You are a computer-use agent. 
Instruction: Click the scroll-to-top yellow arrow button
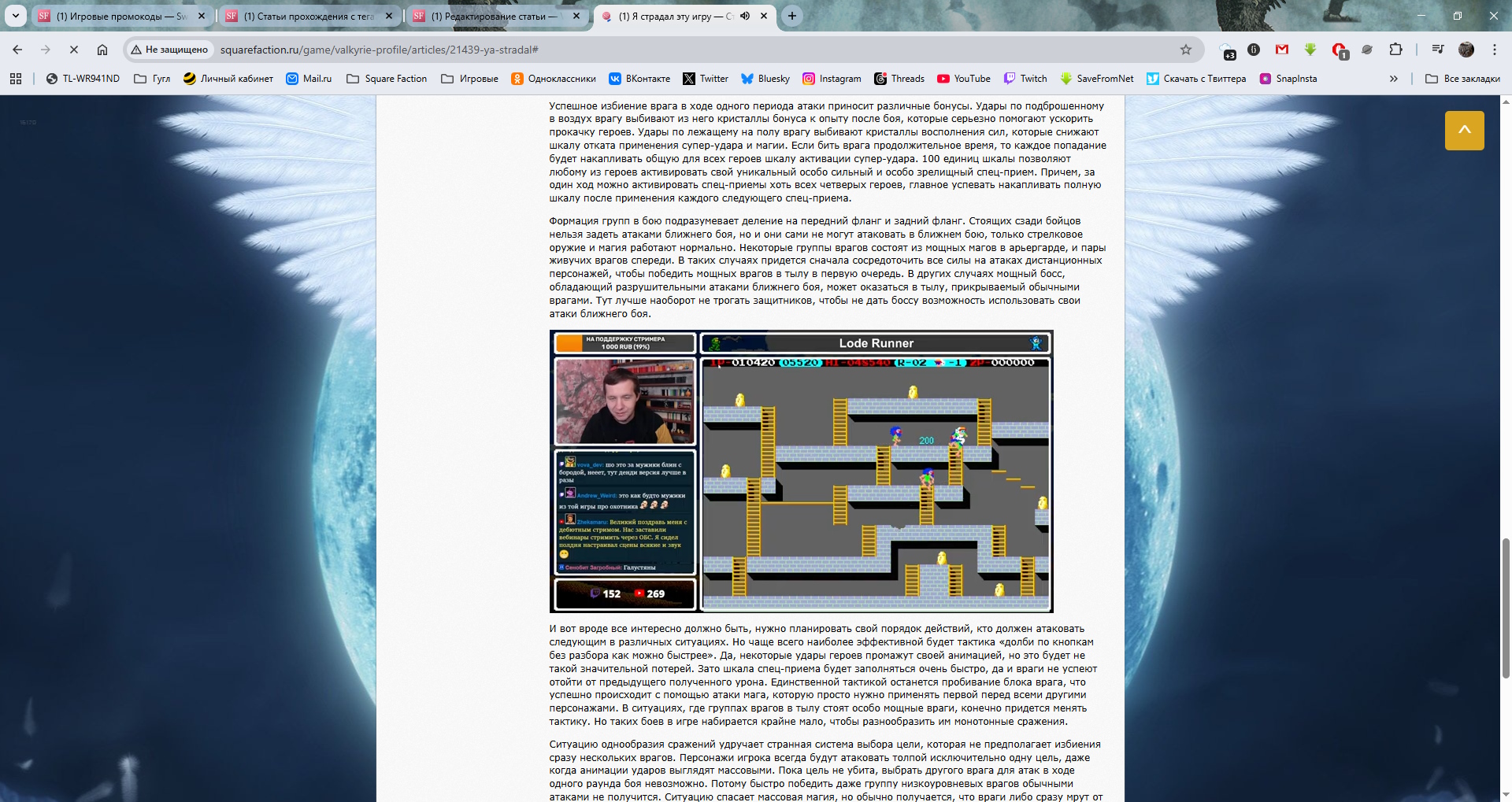coord(1464,131)
